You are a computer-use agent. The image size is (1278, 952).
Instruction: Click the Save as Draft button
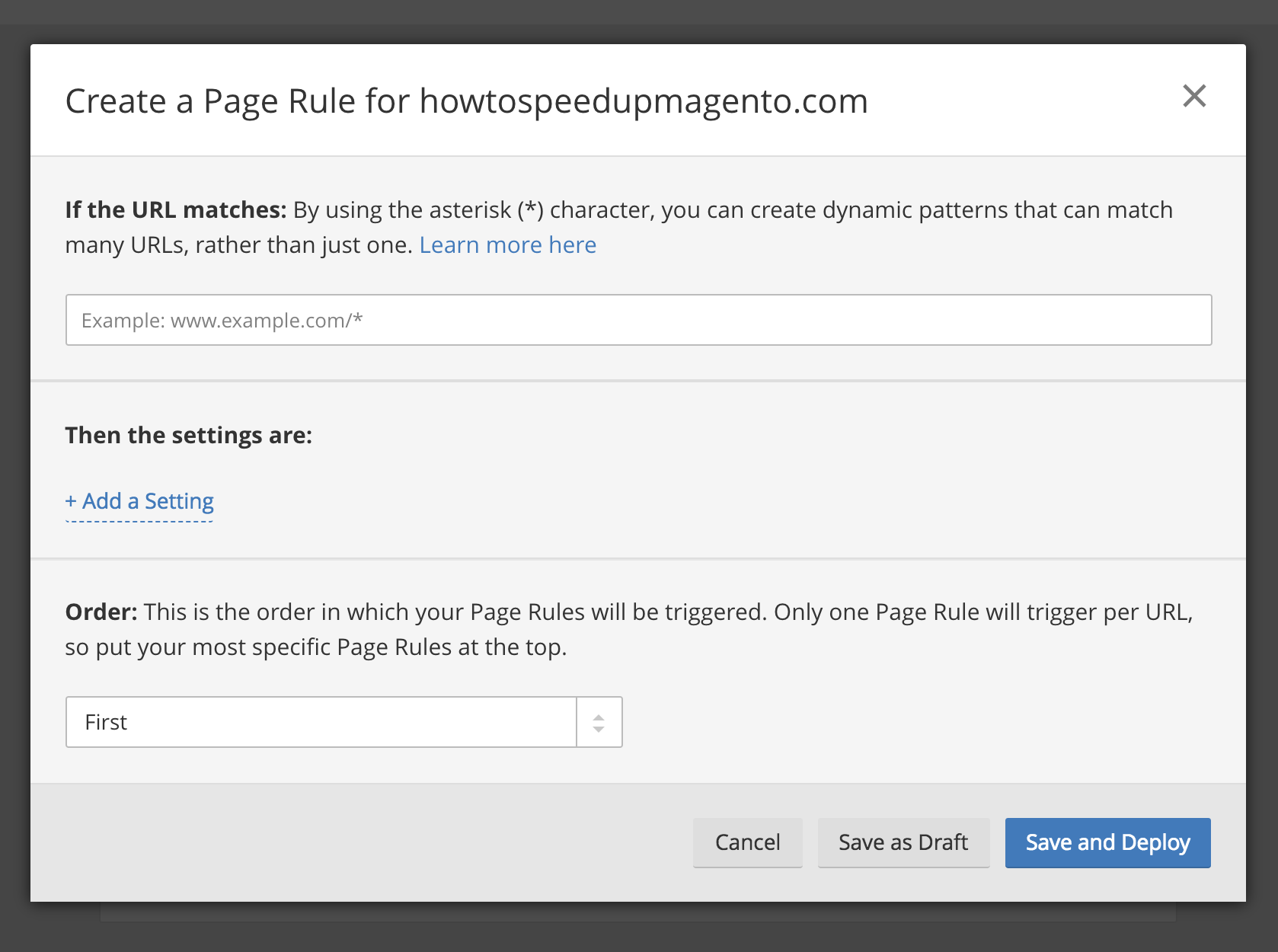pos(903,842)
